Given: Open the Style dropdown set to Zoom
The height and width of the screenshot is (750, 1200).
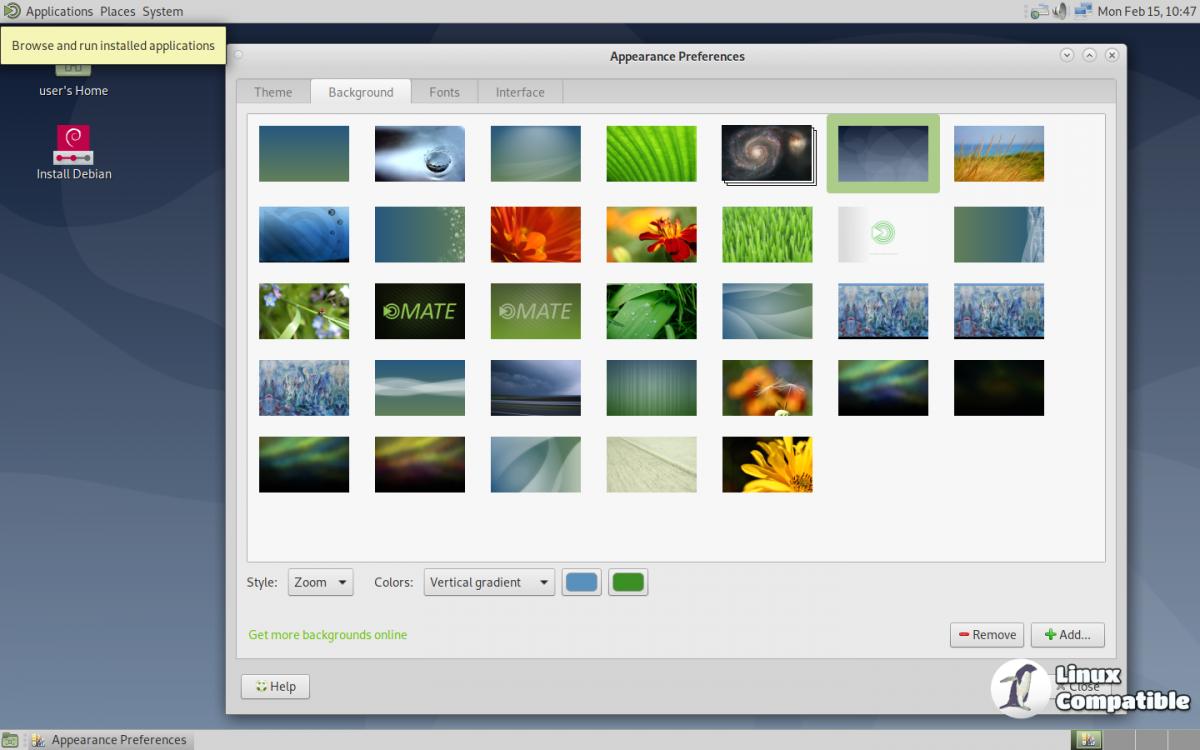Looking at the screenshot, I should point(320,582).
